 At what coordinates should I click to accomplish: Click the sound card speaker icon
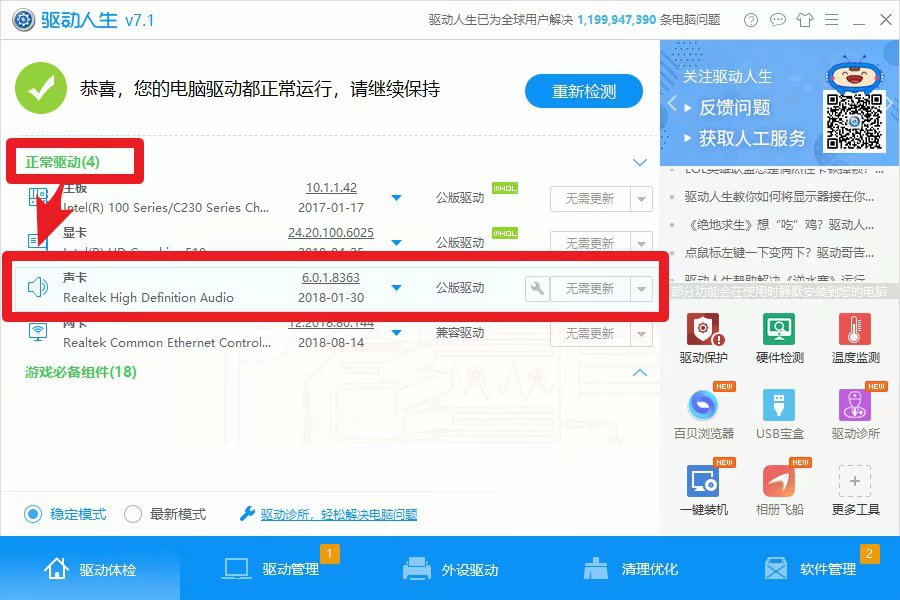[x=37, y=287]
